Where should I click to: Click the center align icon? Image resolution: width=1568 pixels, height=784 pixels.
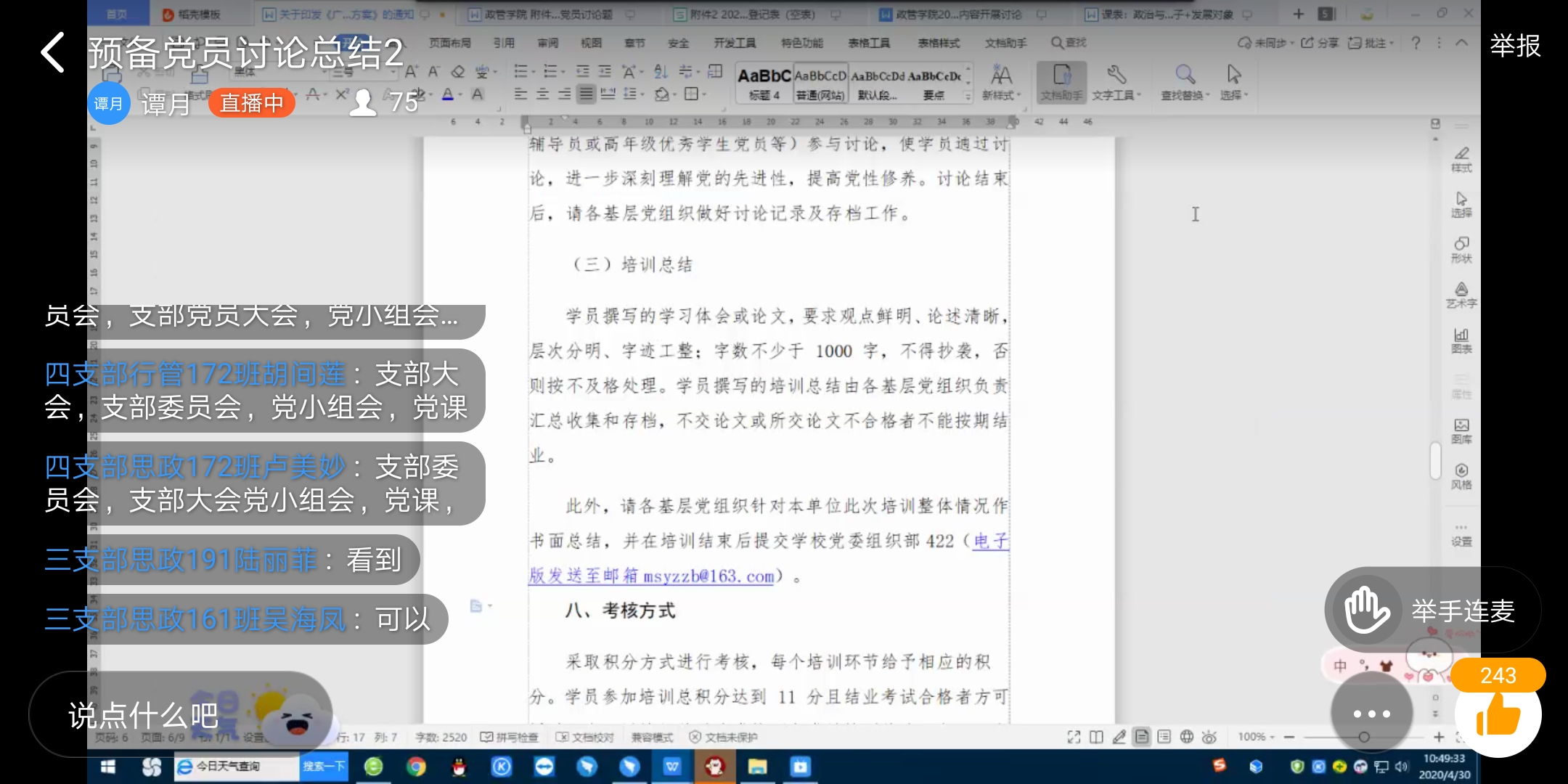click(542, 94)
